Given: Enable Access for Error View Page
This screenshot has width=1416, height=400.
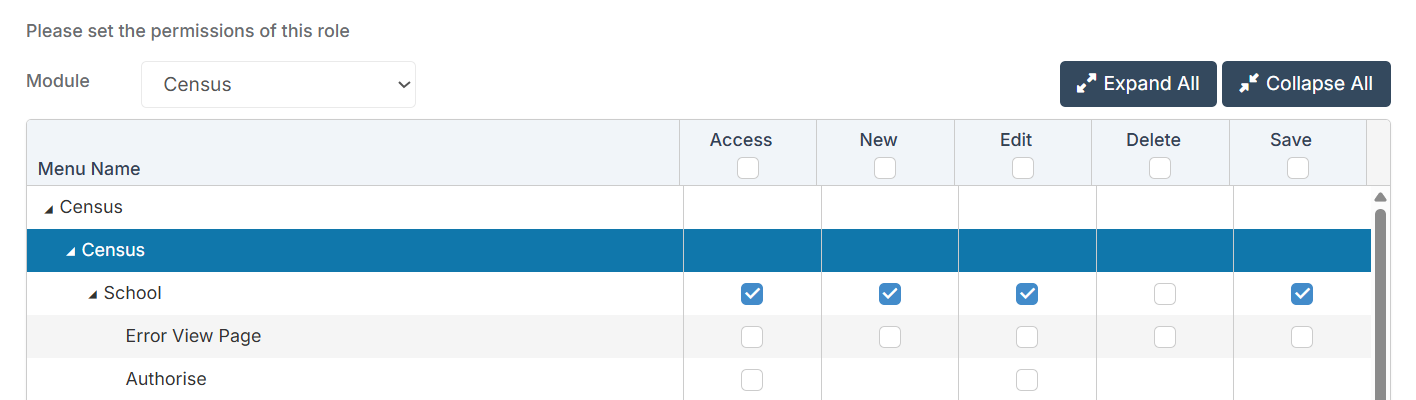Looking at the screenshot, I should (752, 337).
